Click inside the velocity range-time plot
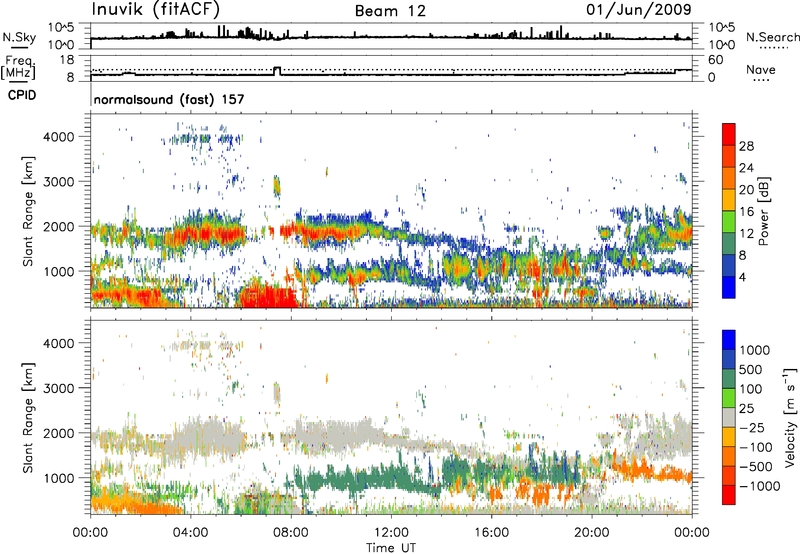Screen dimensions: 800x554 pos(391,417)
